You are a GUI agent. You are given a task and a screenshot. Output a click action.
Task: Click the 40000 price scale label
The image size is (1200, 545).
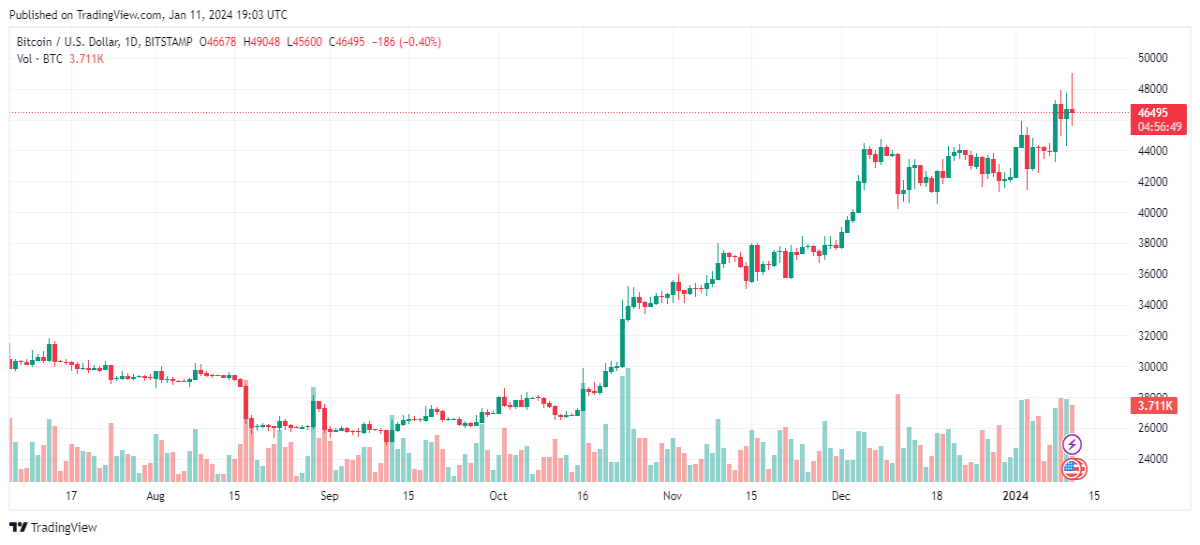[x=1153, y=213]
